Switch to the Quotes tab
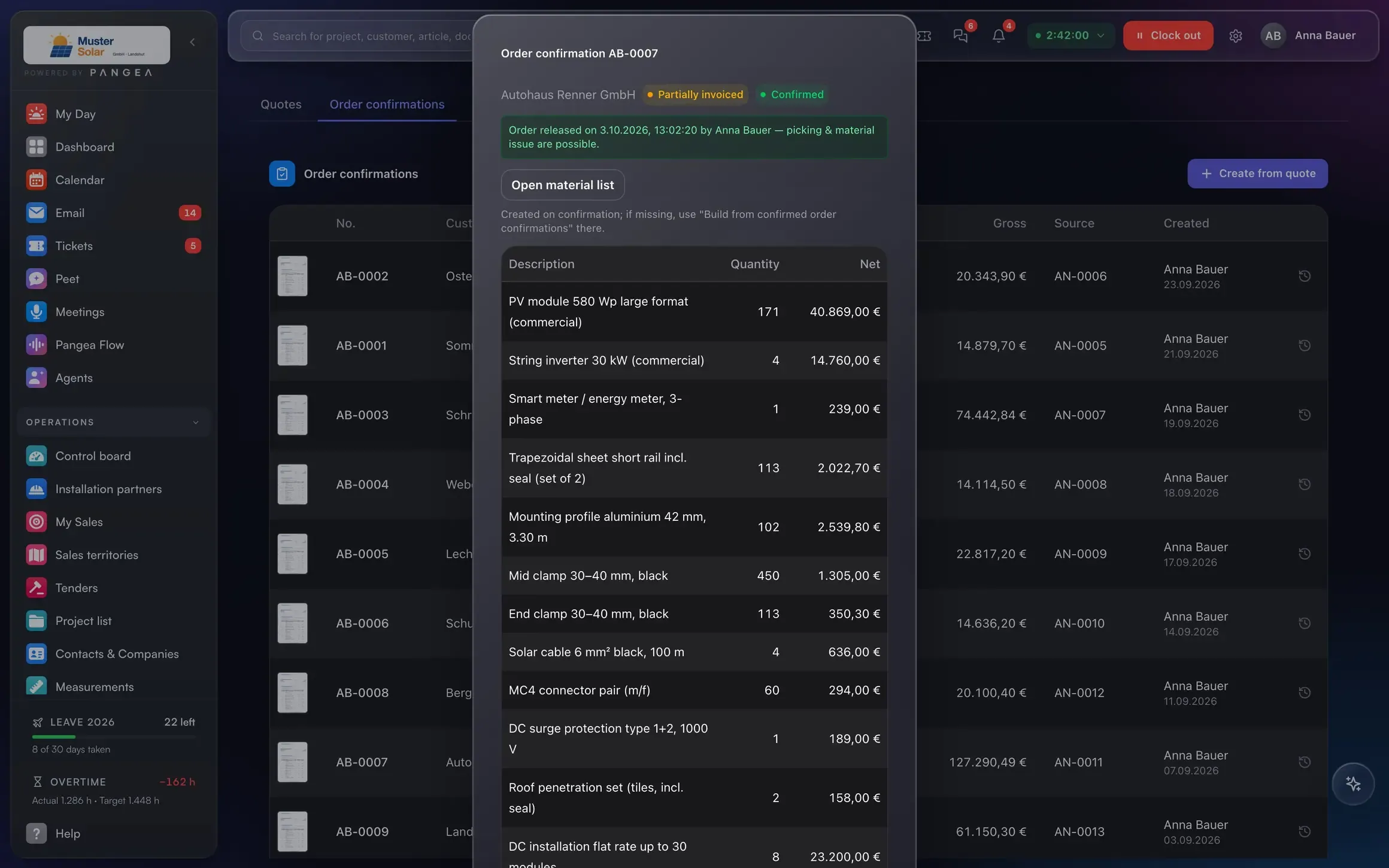Viewport: 1389px width, 868px height. pos(281,104)
